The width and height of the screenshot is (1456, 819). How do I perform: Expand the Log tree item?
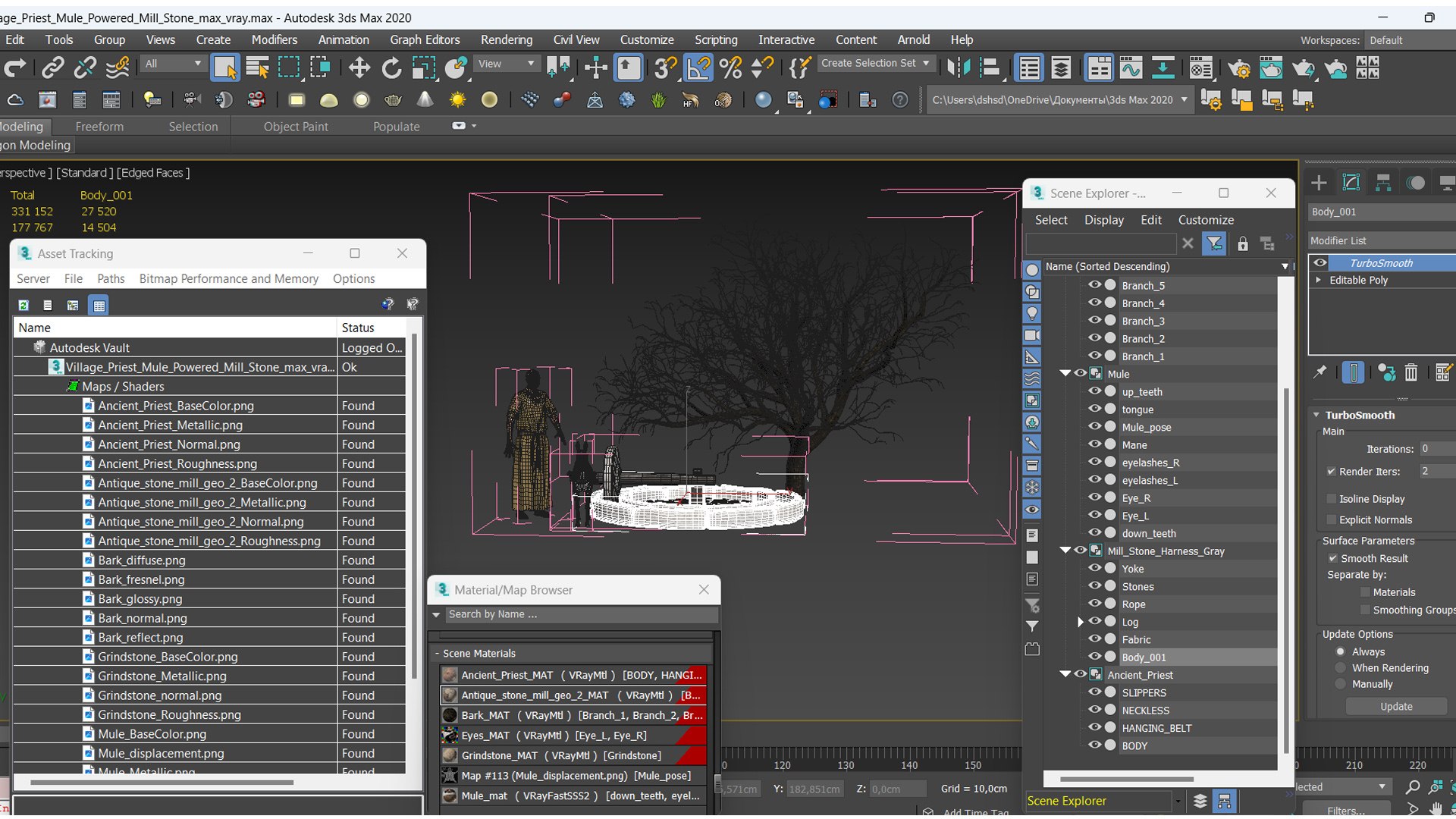tap(1081, 622)
